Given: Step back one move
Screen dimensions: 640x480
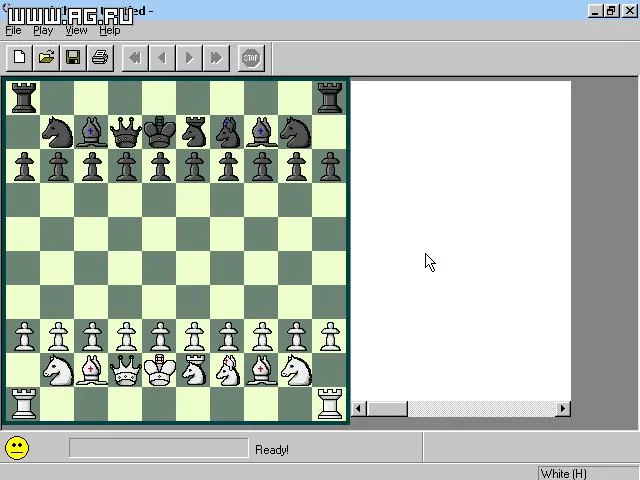Looking at the screenshot, I should 162,58.
